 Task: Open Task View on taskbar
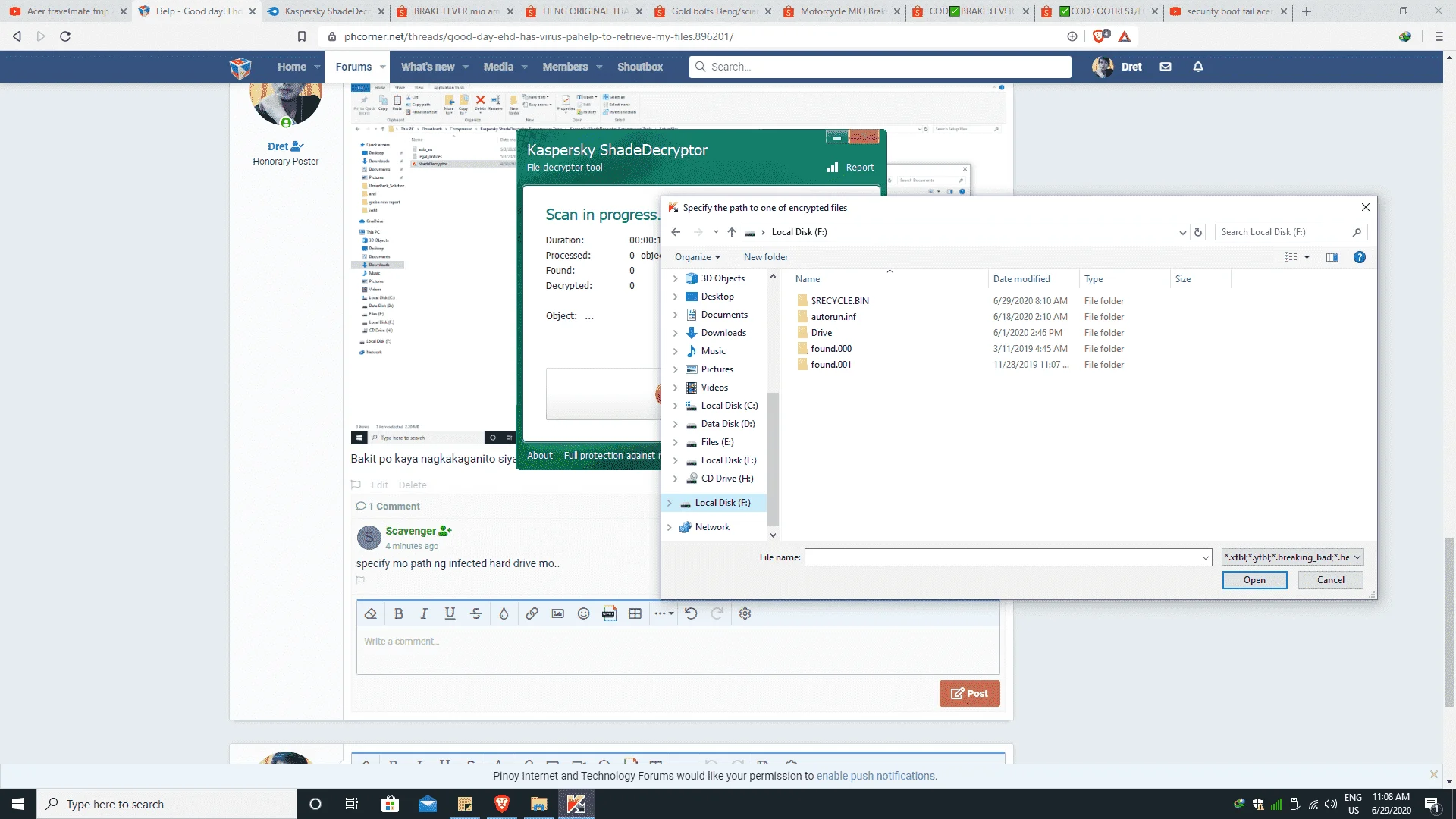pyautogui.click(x=351, y=804)
